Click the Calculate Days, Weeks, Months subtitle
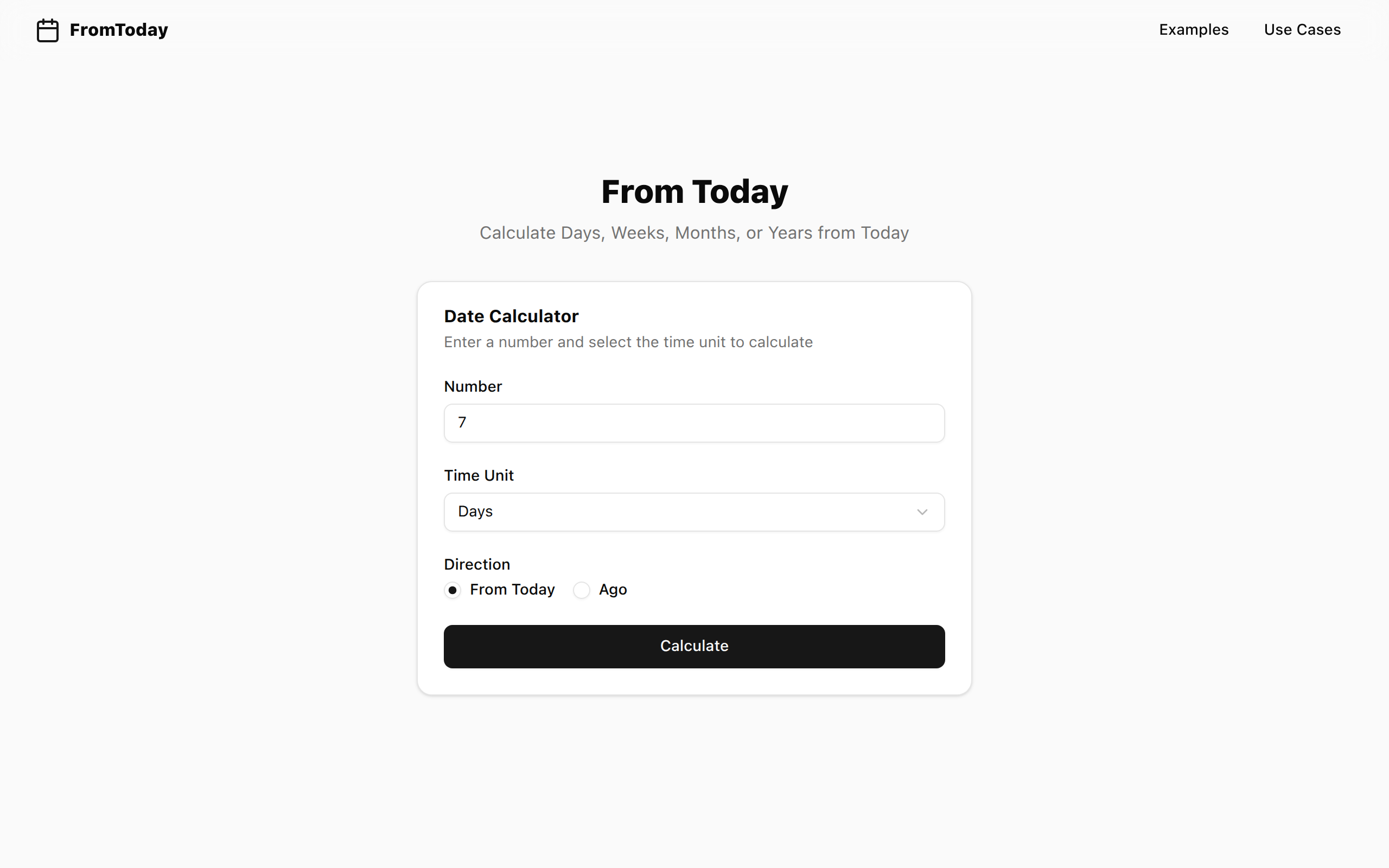Image resolution: width=1389 pixels, height=868 pixels. pyautogui.click(x=694, y=233)
